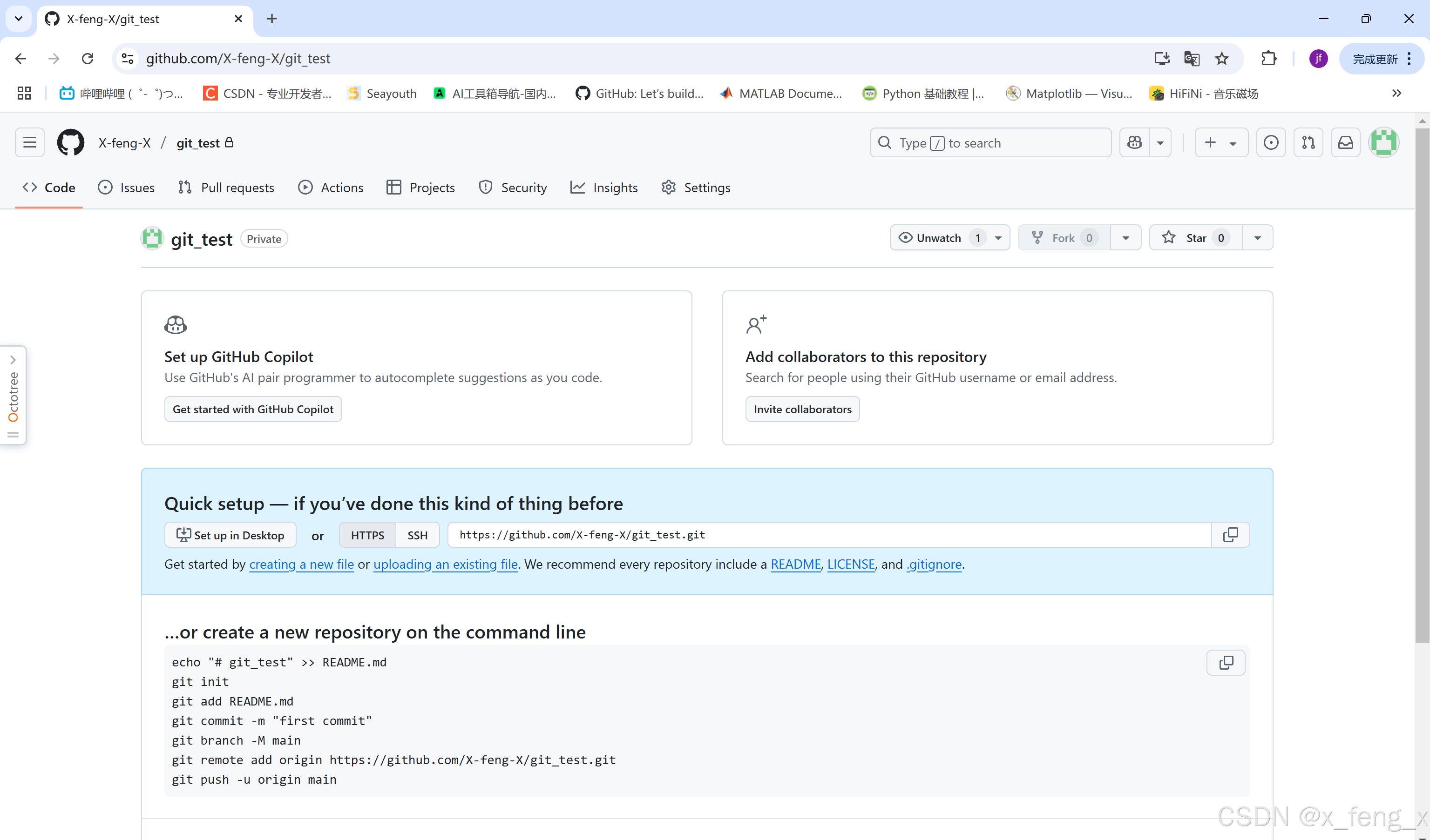
Task: Copy the command line setup code
Action: pos(1226,663)
